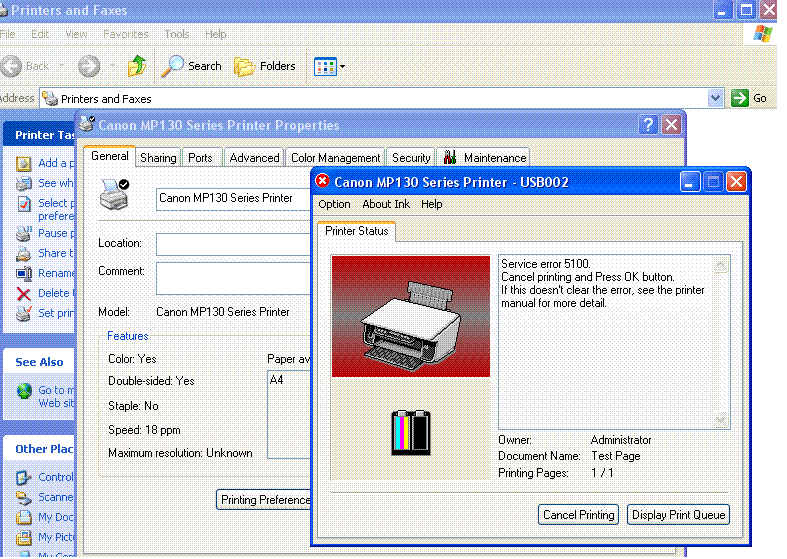This screenshot has width=787, height=559.
Task: Click the Forward arrow toolbar icon
Action: (89, 66)
